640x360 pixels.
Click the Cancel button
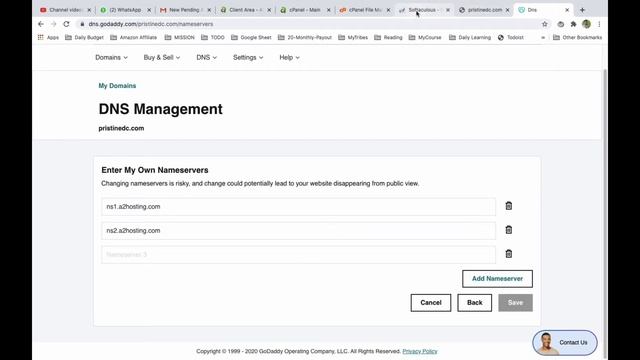tap(431, 303)
